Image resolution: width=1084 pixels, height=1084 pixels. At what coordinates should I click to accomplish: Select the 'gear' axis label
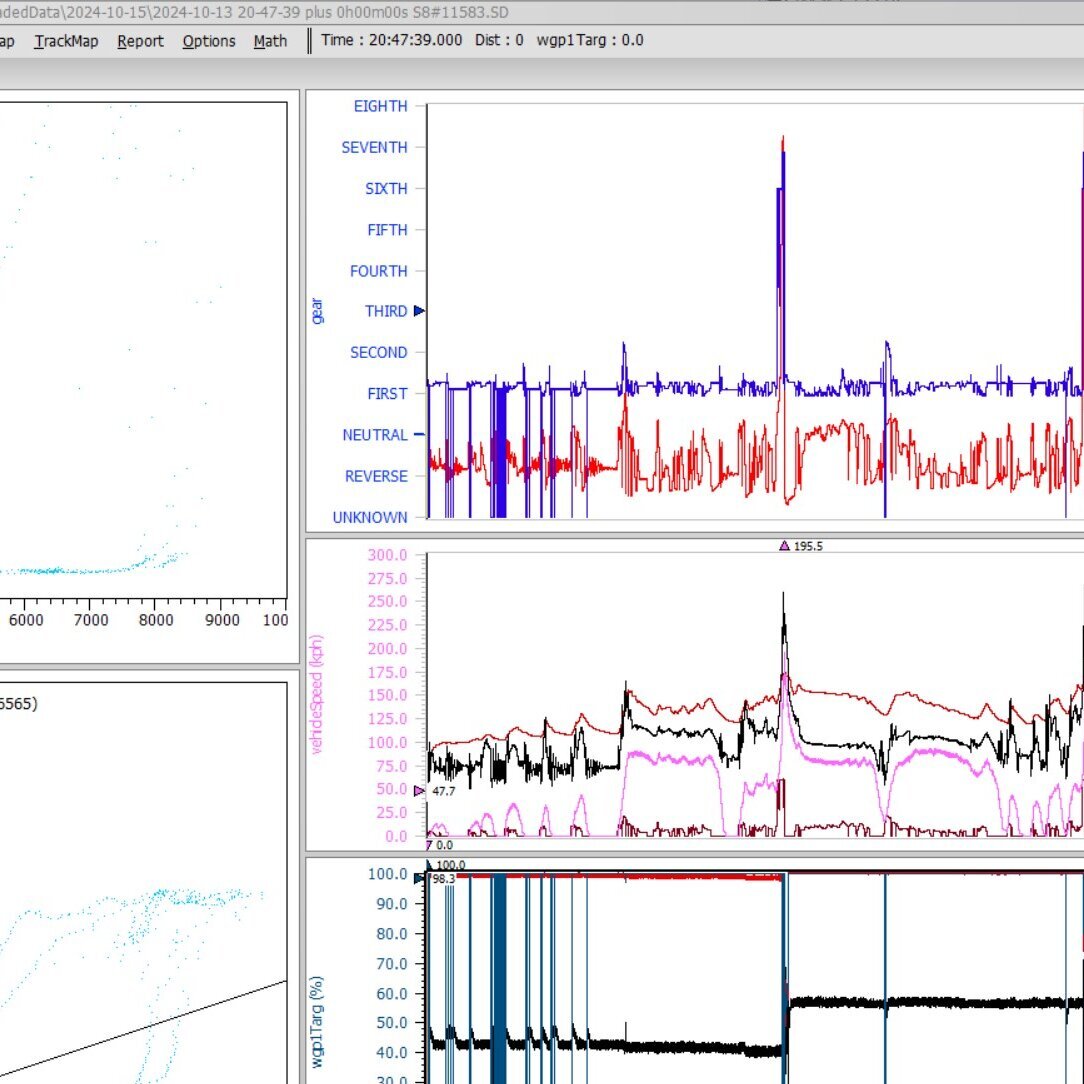[317, 311]
